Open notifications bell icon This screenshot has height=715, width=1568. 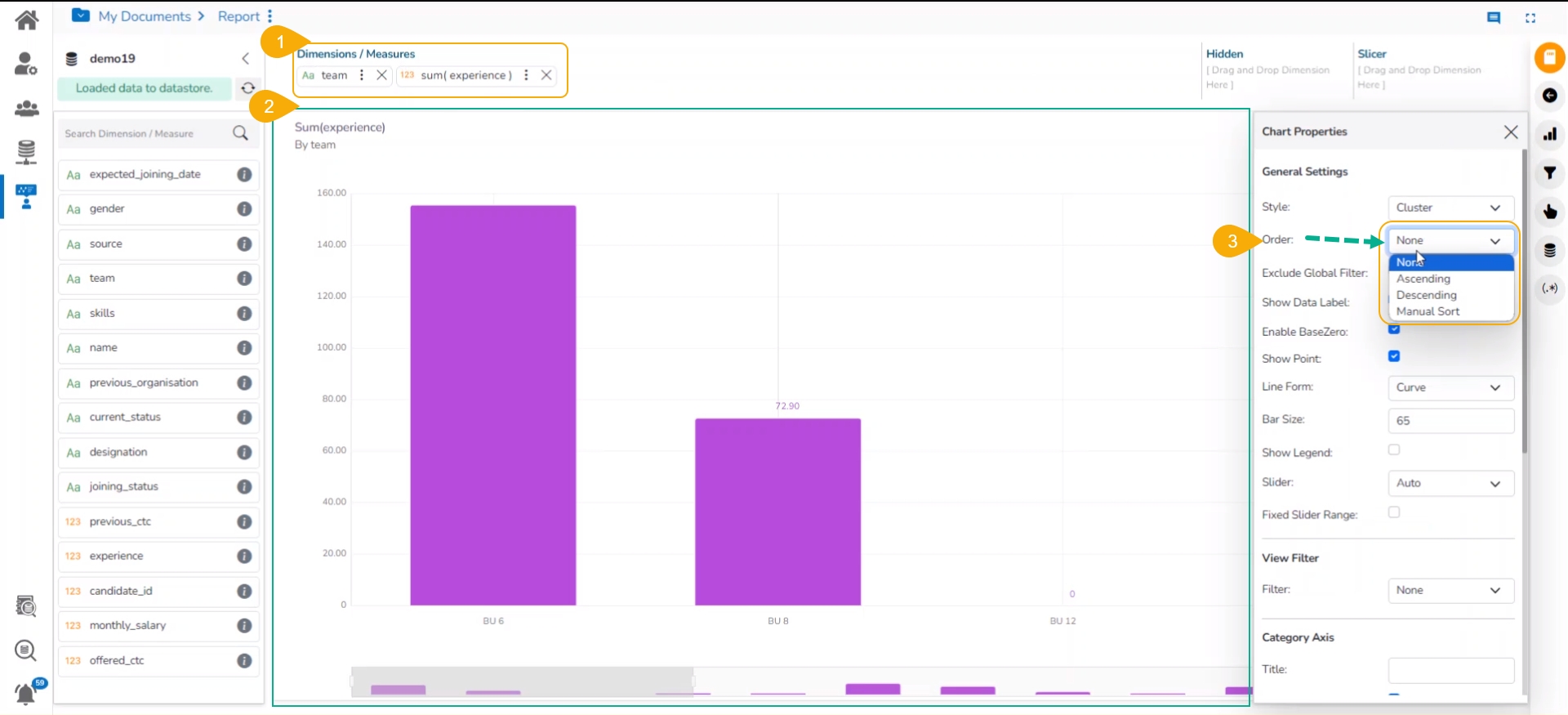[26, 694]
